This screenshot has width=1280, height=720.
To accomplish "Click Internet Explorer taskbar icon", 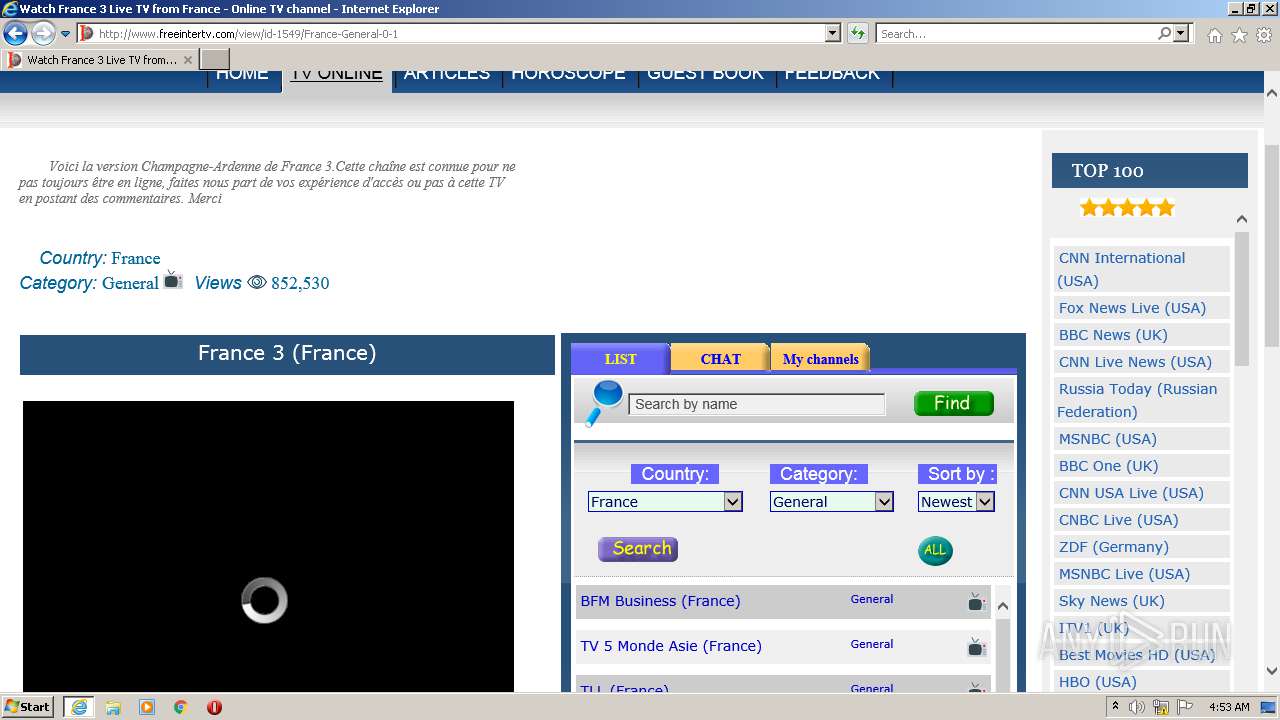I will [x=78, y=707].
